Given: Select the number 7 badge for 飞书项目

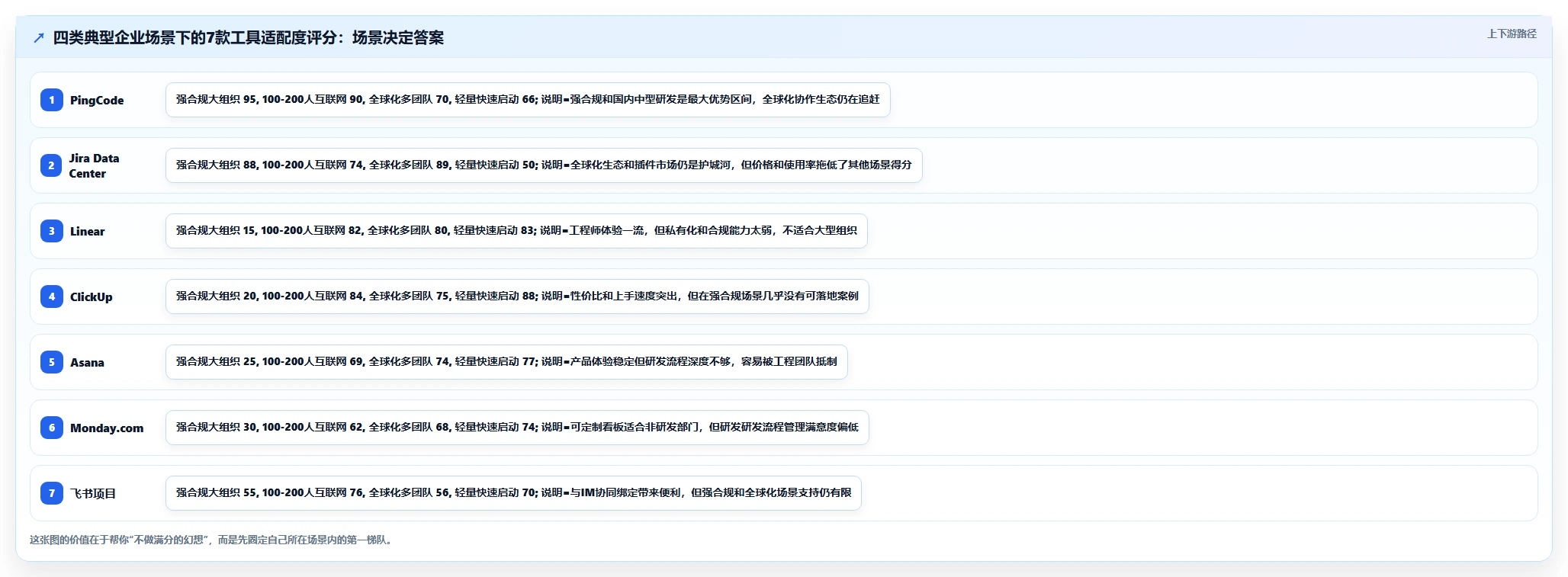Looking at the screenshot, I should point(52,493).
